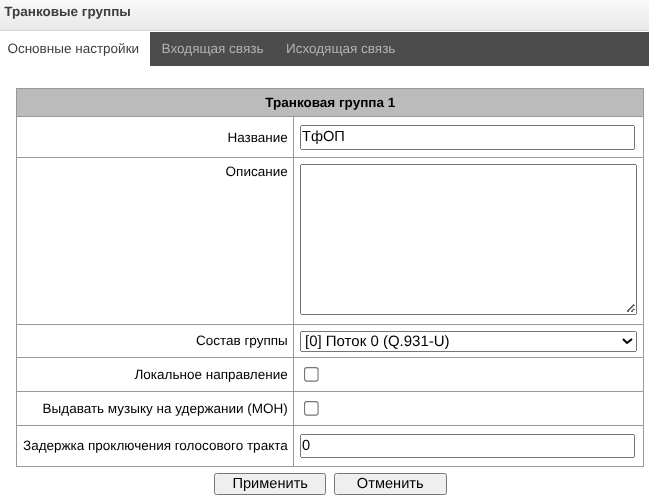Click the Транковая группа 1 table header
This screenshot has height=502, width=649.
330,103
